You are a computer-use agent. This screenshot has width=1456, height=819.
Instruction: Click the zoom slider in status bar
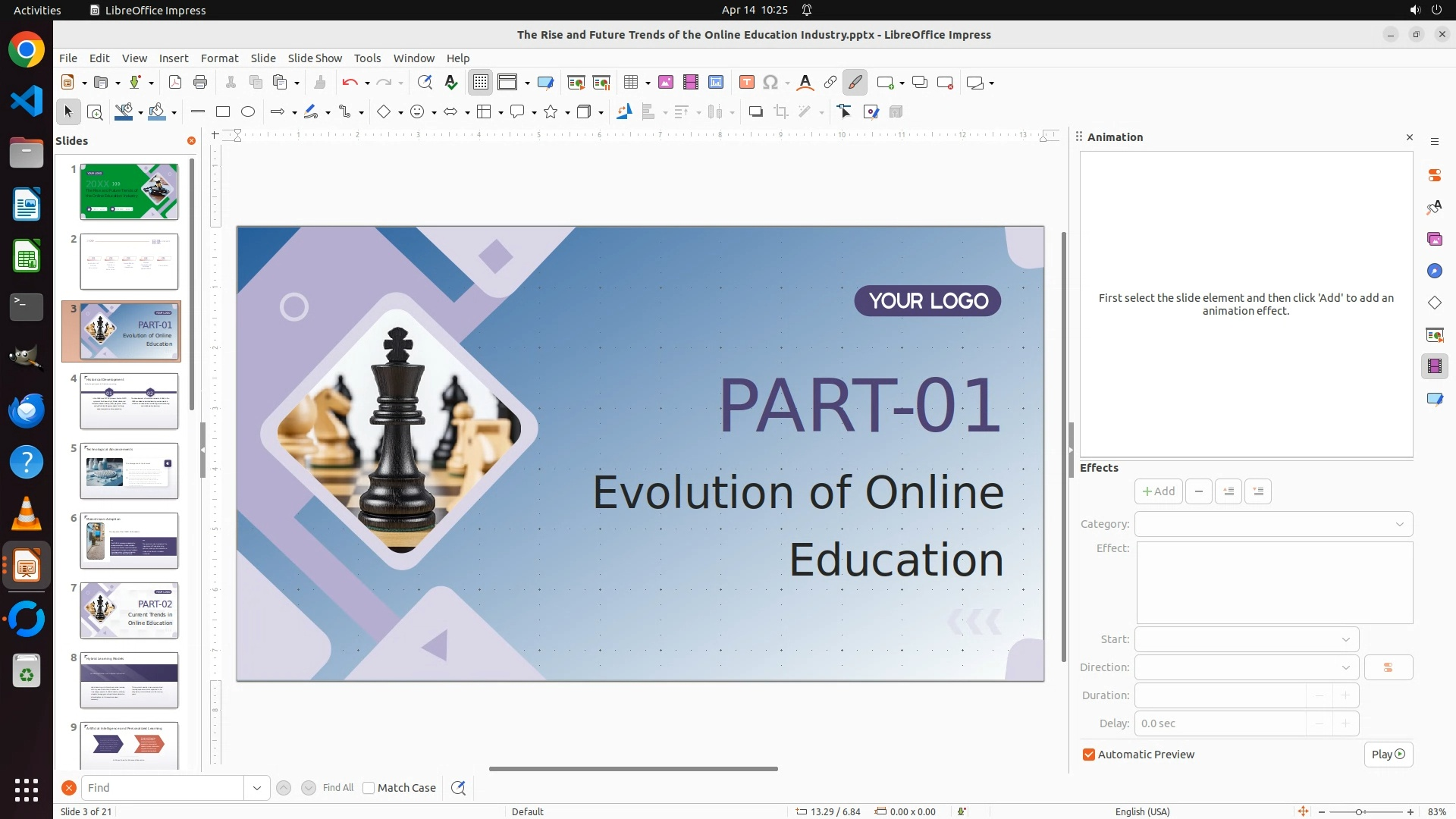click(x=1358, y=811)
